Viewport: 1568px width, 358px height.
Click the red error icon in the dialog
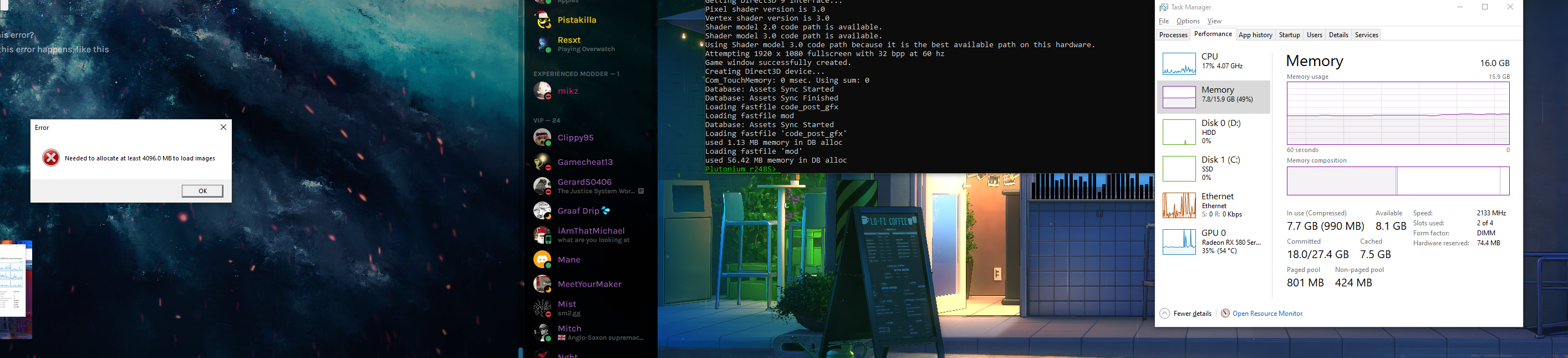51,158
